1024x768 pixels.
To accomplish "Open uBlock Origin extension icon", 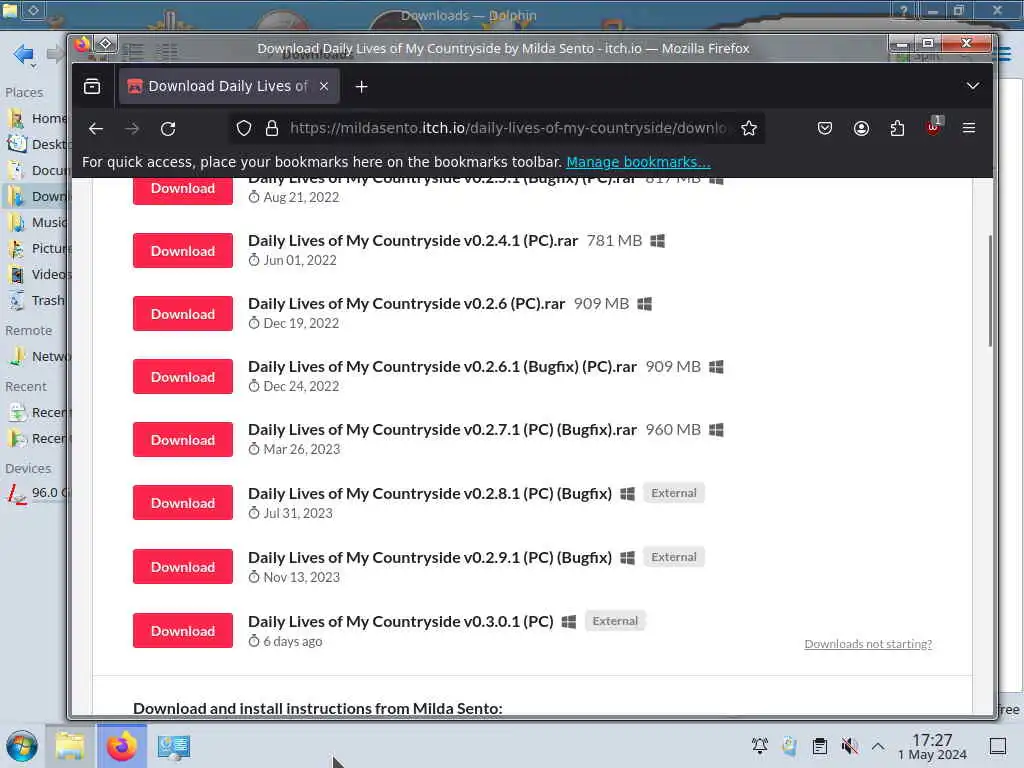I will point(933,127).
